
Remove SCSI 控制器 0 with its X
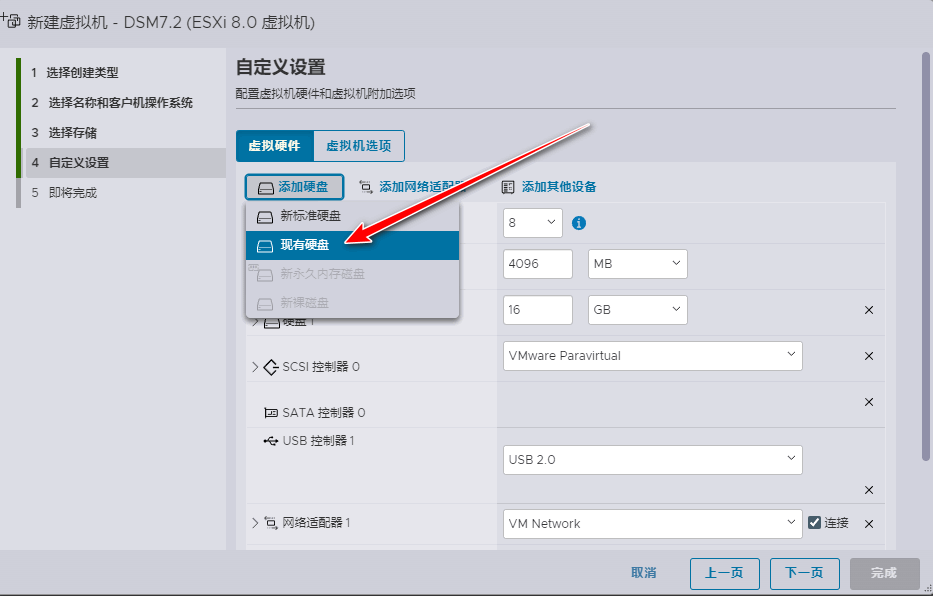click(x=869, y=356)
